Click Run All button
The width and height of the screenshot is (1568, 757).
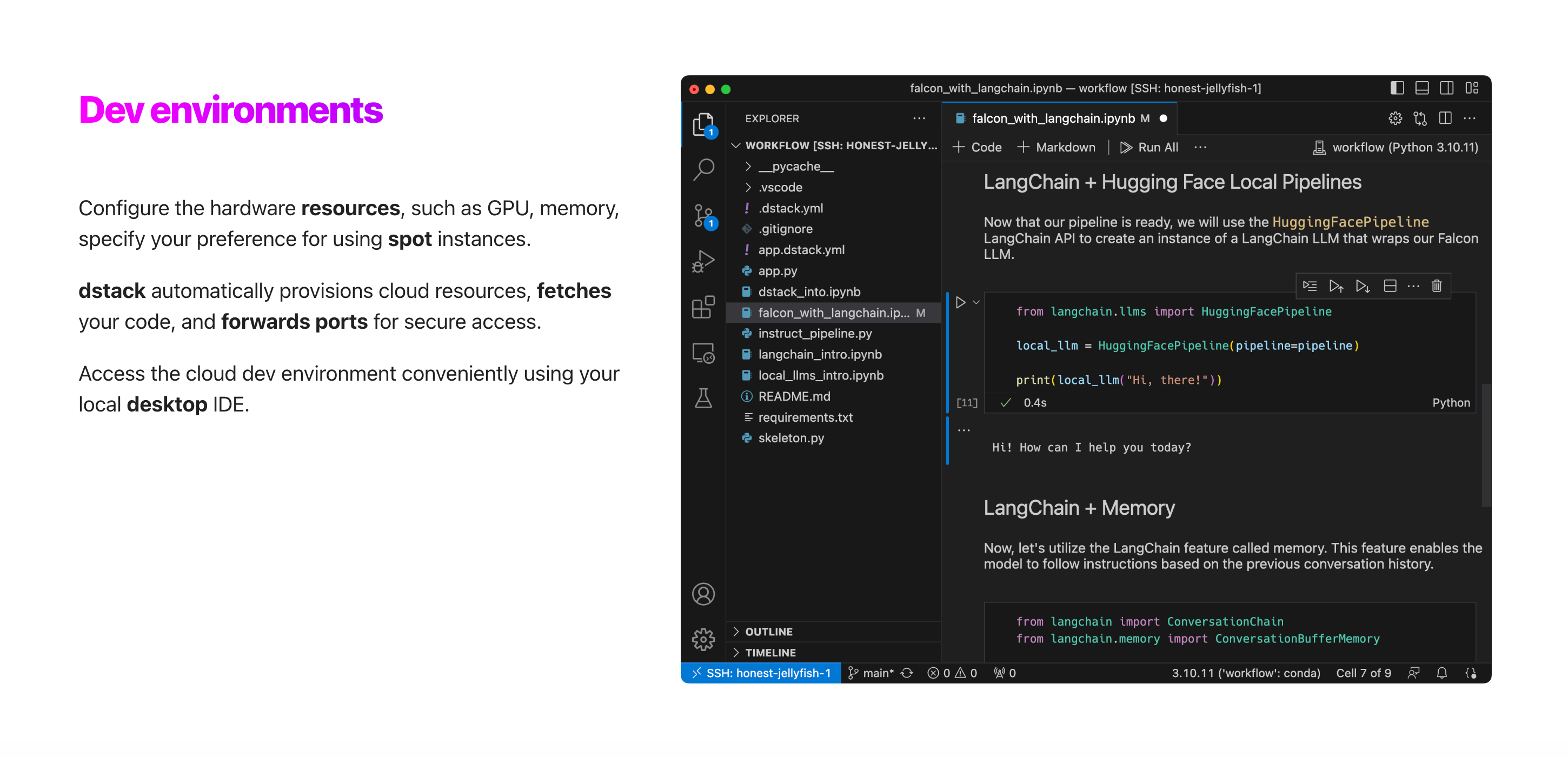[x=1149, y=147]
